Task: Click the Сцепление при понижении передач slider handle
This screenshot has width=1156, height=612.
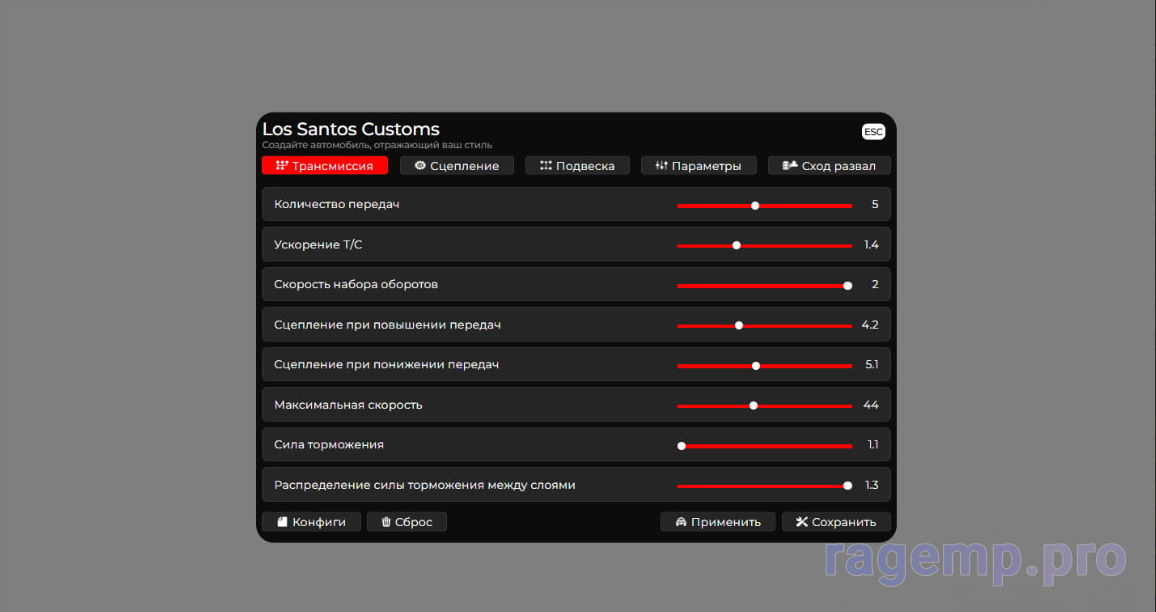Action: click(x=756, y=366)
